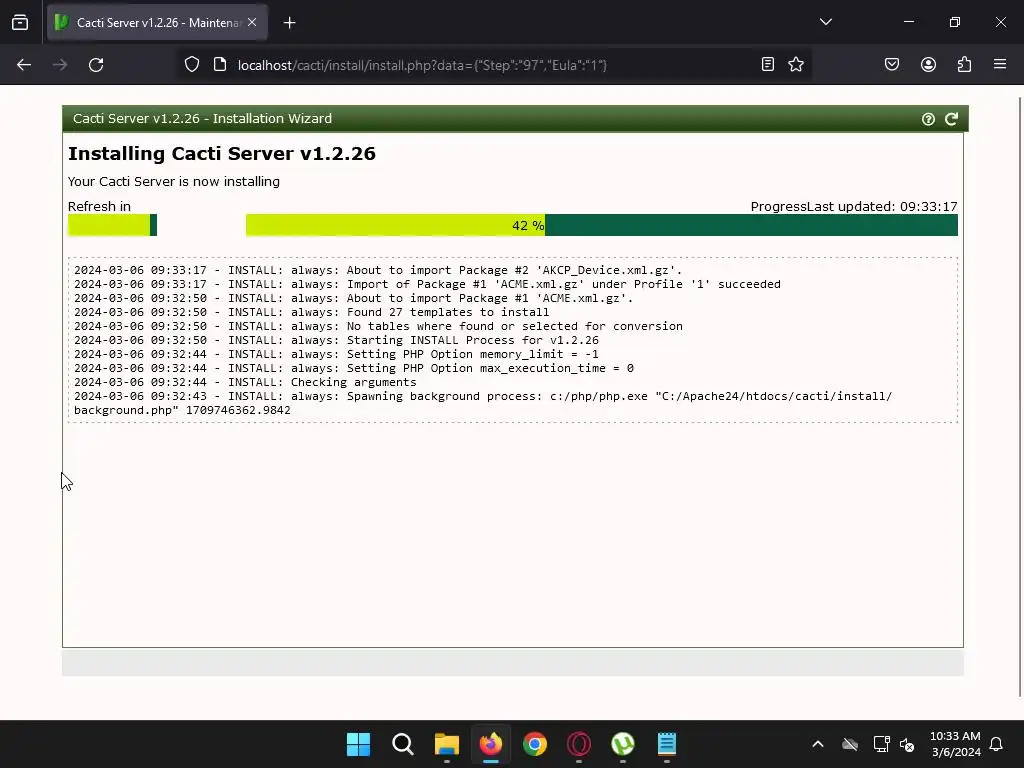
Task: Go back to the previous page
Action: [24, 65]
